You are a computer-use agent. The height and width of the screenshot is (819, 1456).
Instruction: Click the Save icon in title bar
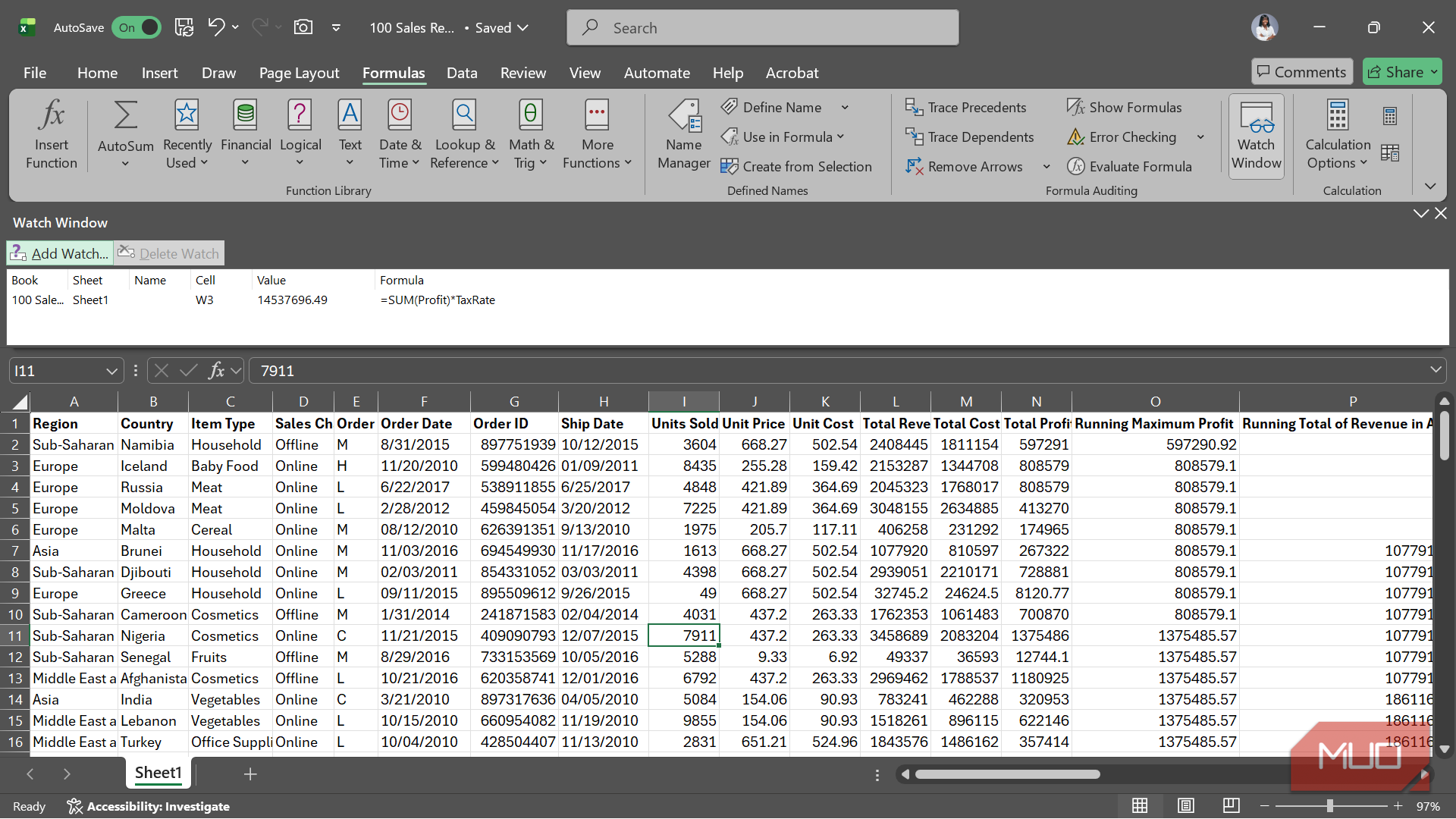pos(184,27)
